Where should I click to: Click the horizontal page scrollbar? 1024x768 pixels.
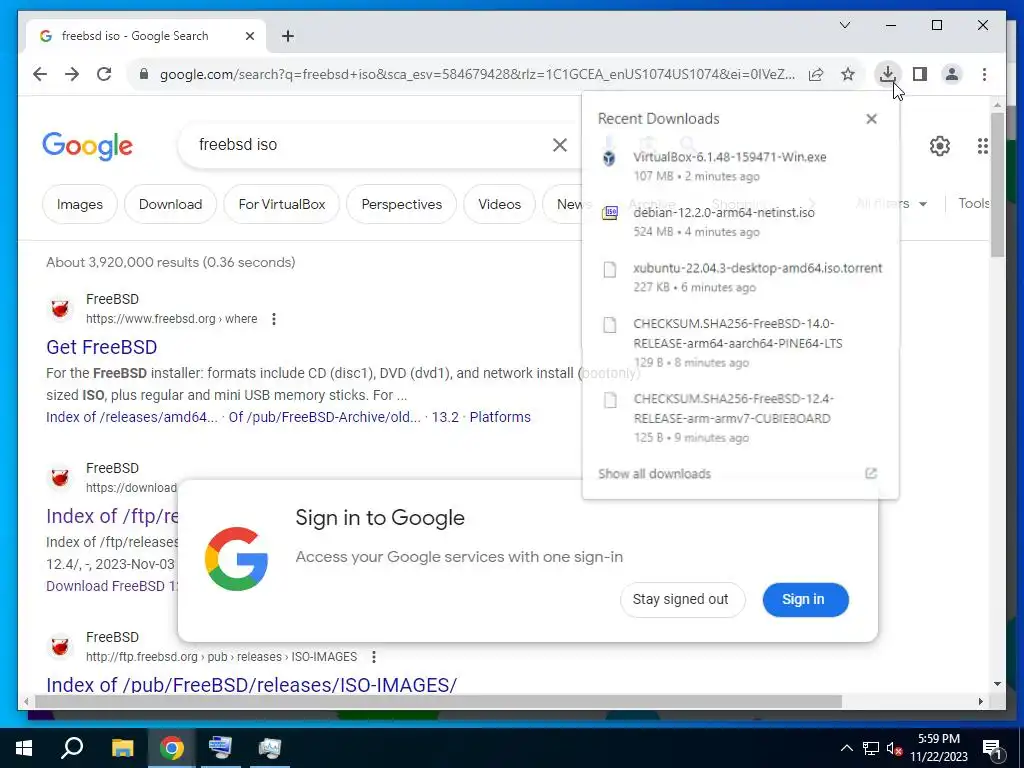coord(438,701)
